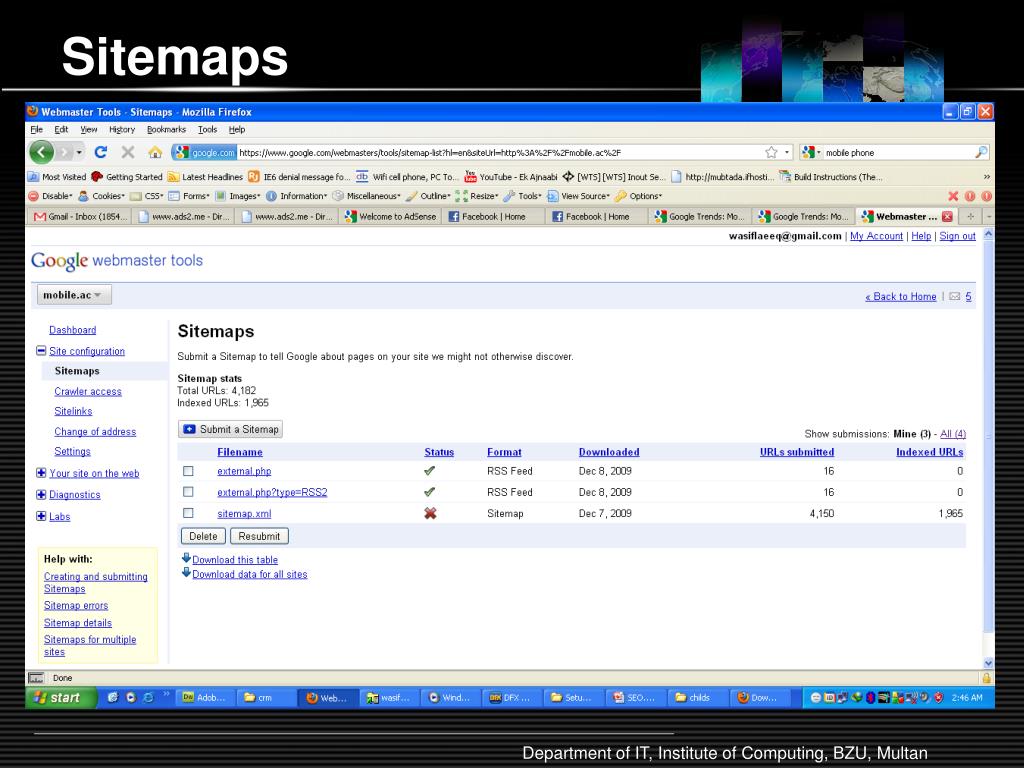Open the Sitemap errors help link
The height and width of the screenshot is (768, 1024).
point(76,605)
